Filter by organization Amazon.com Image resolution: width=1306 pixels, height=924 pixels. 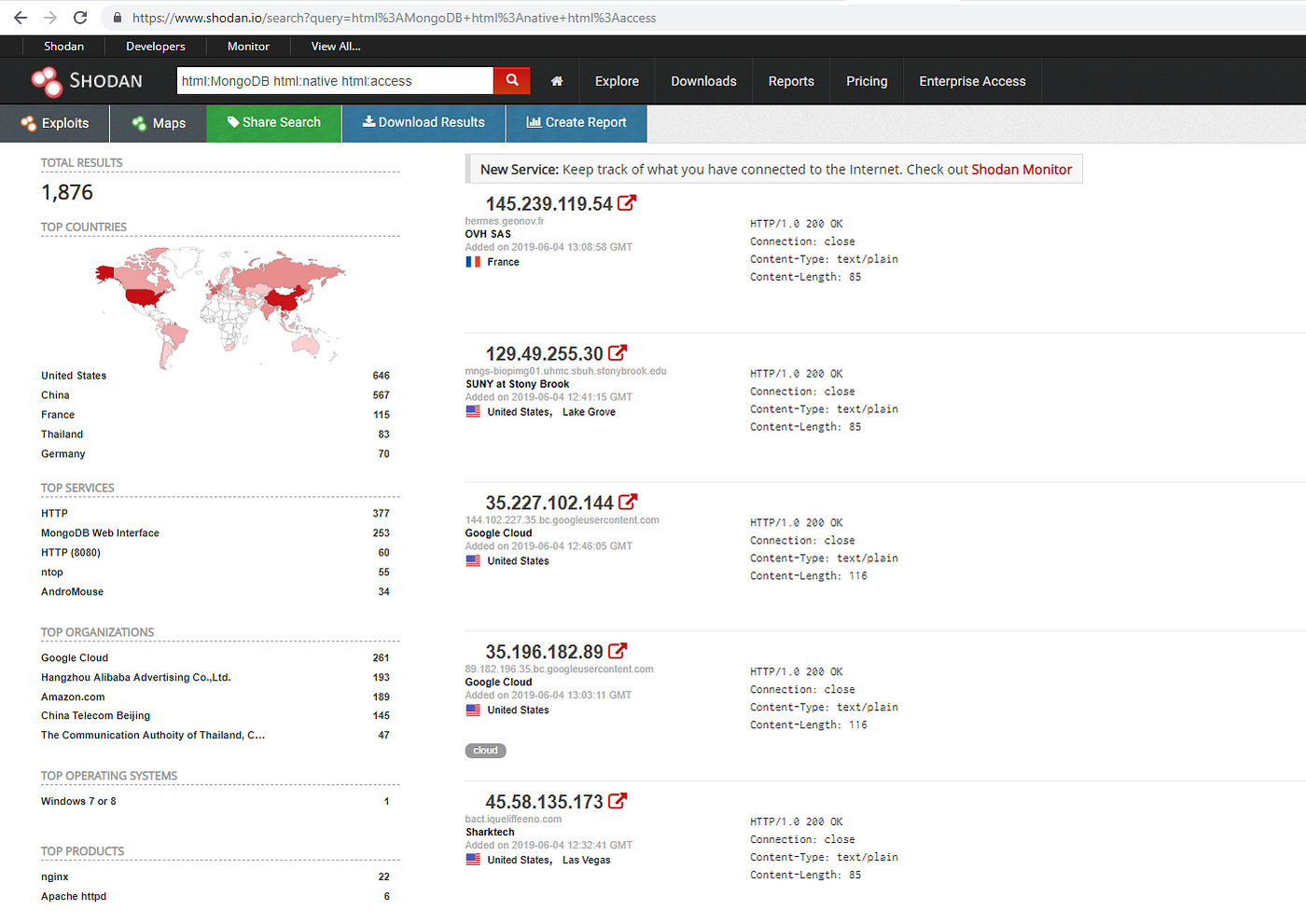pos(73,697)
